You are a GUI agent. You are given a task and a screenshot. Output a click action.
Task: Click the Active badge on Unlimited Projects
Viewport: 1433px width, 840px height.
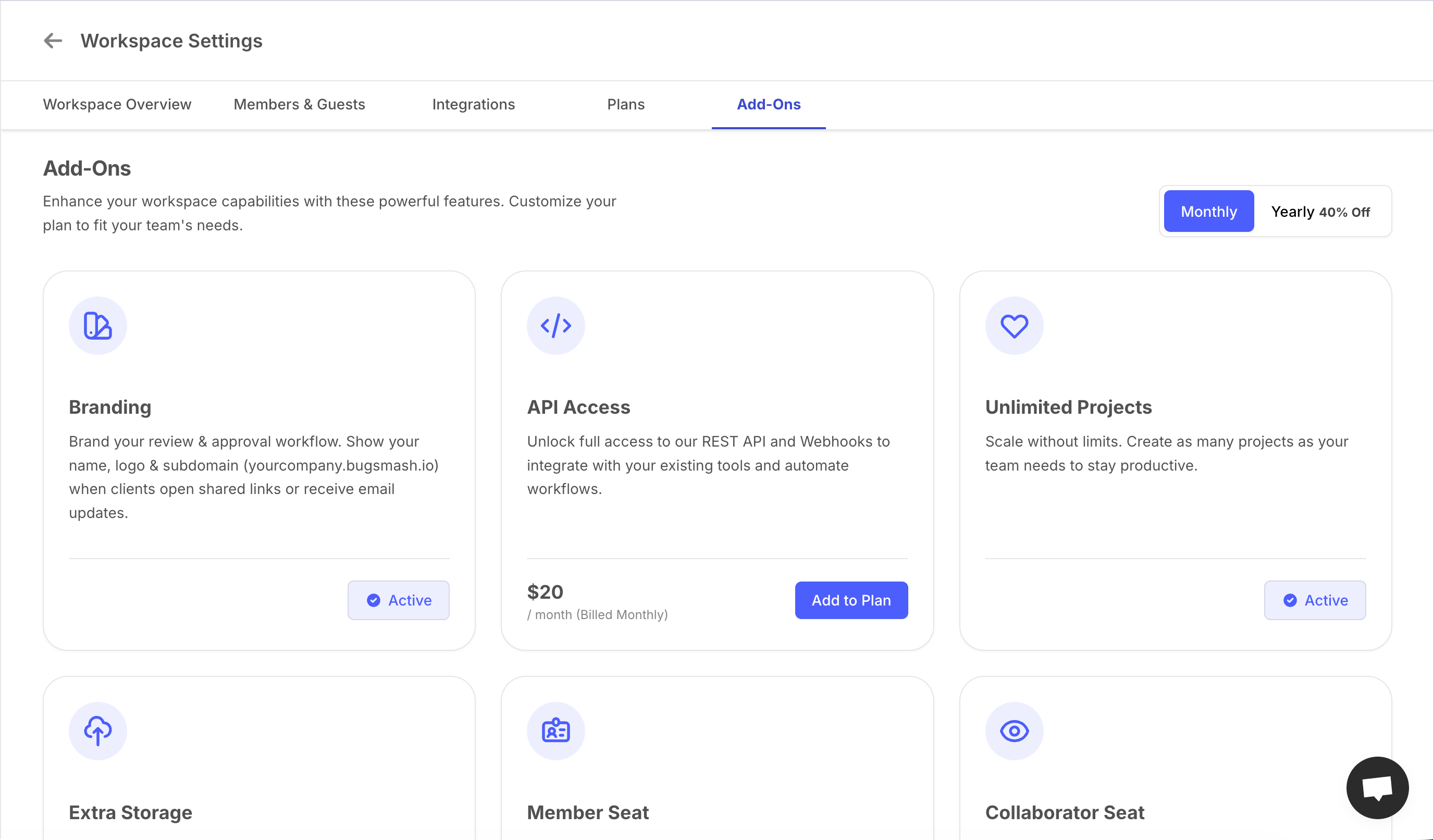click(x=1315, y=600)
